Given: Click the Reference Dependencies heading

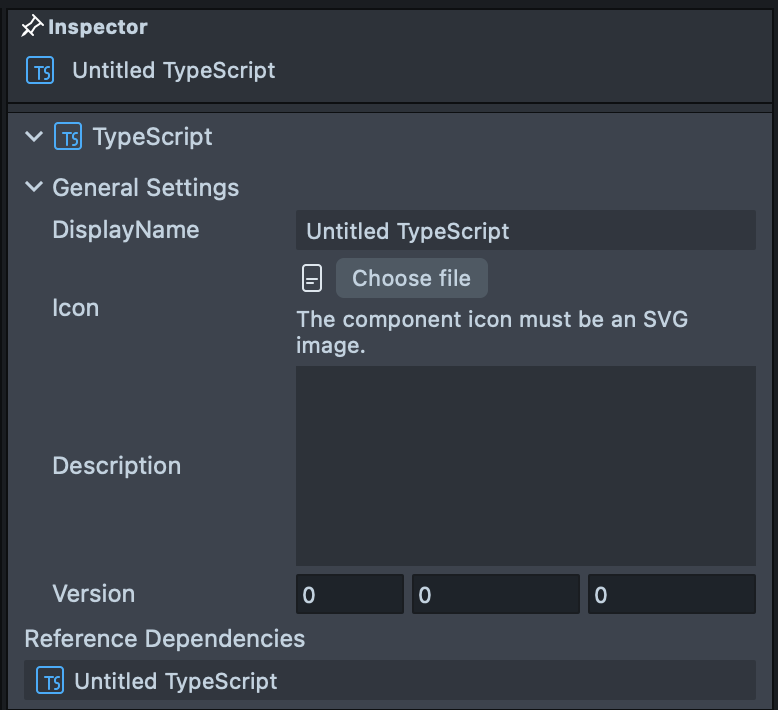Looking at the screenshot, I should tap(165, 638).
